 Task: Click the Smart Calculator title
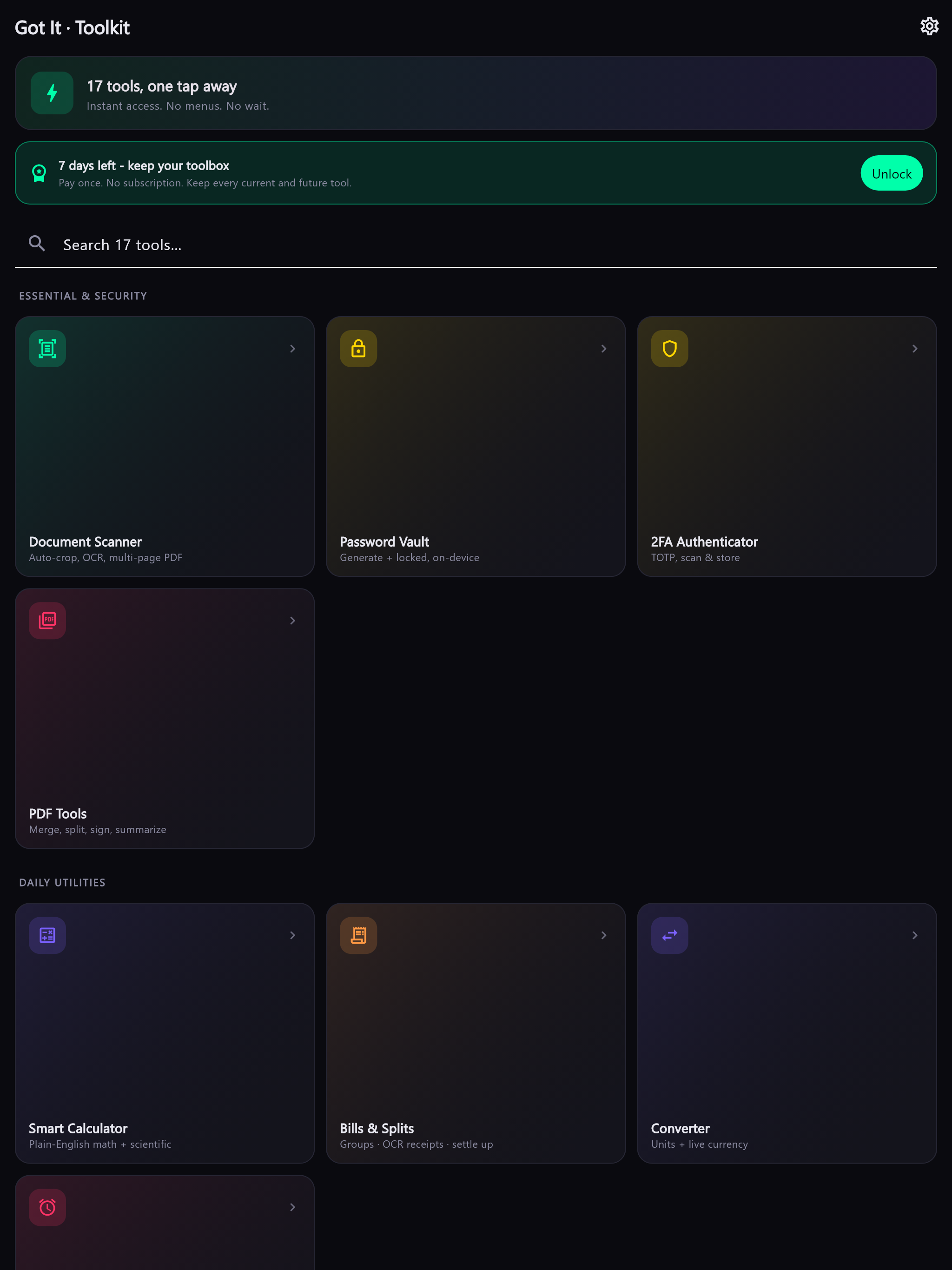[78, 1128]
